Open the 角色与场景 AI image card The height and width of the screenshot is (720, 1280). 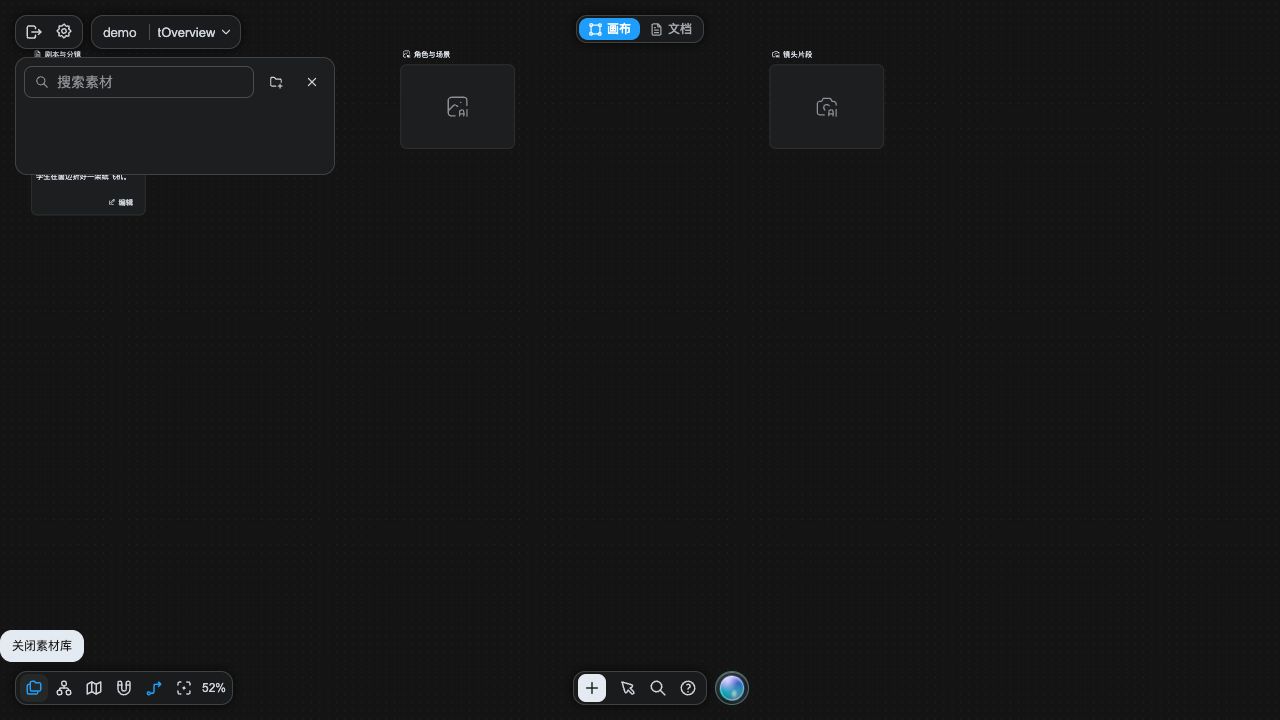457,107
